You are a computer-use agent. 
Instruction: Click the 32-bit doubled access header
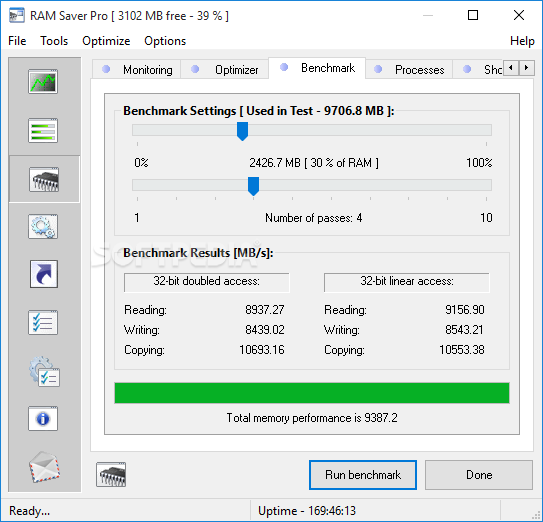click(x=207, y=282)
